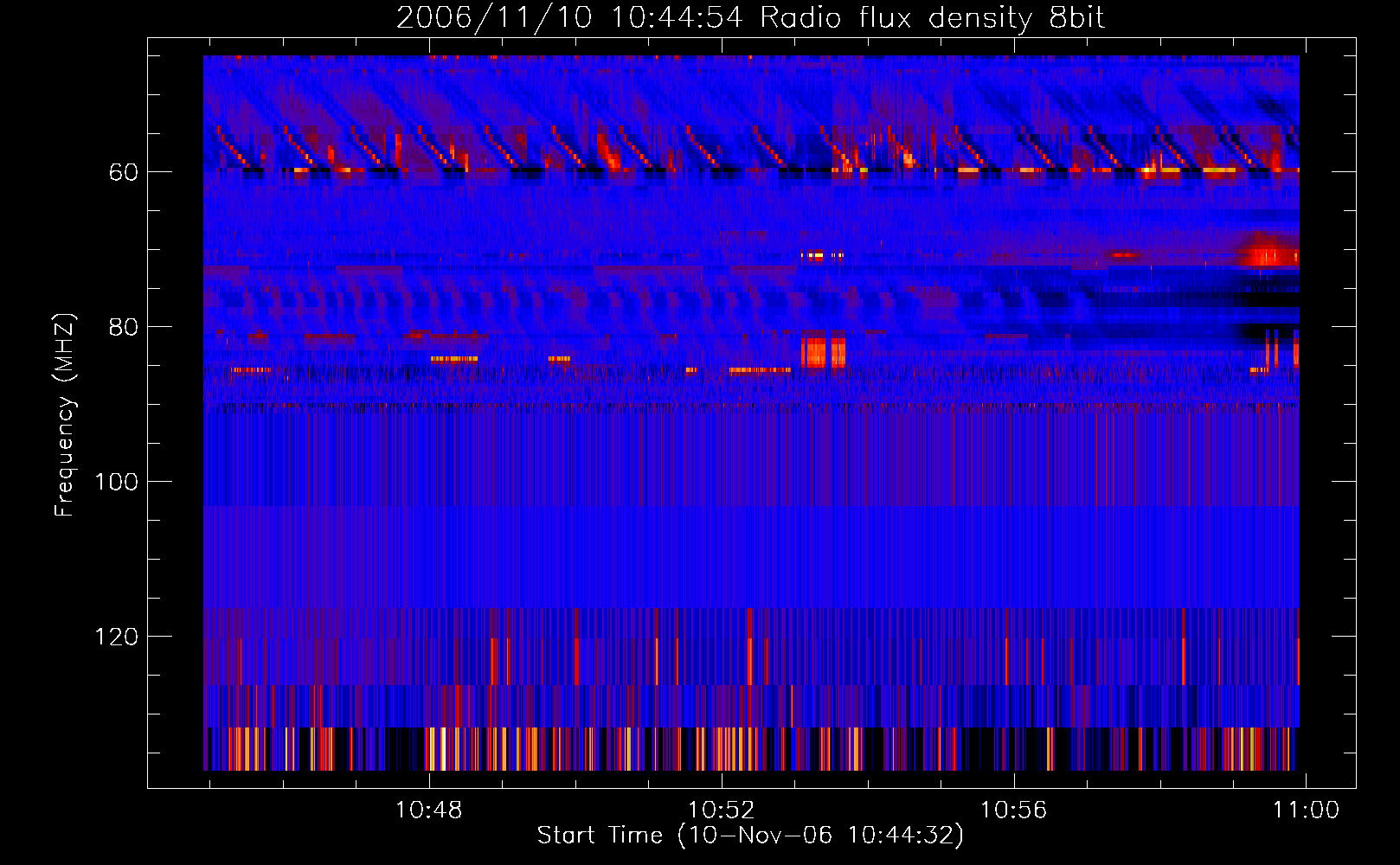Viewport: 1400px width, 865px height.
Task: Click the 120 frequency tick label
Action: tap(116, 637)
